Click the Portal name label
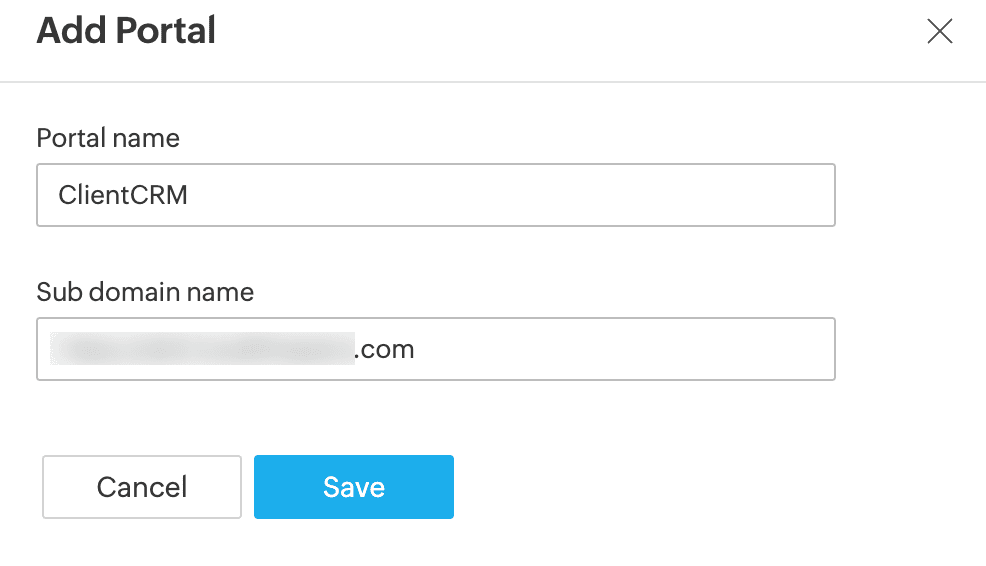Image resolution: width=986 pixels, height=566 pixels. (x=108, y=138)
